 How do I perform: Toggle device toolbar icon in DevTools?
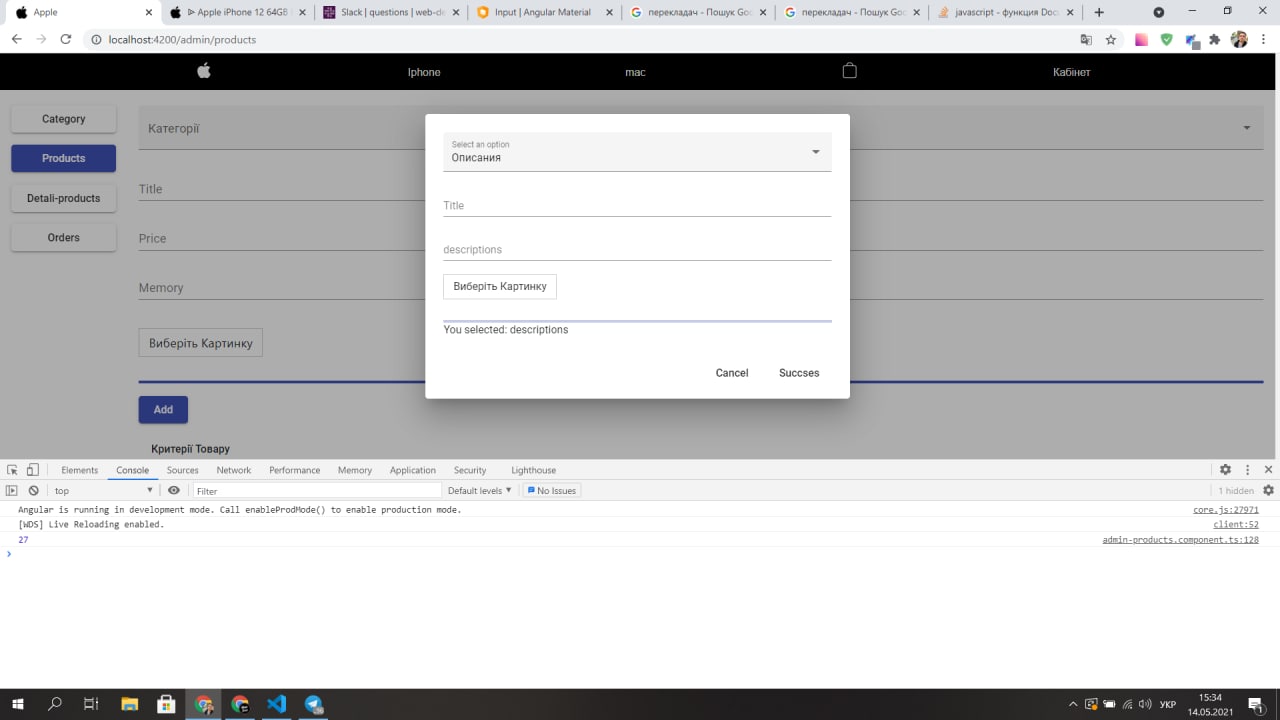coord(32,470)
